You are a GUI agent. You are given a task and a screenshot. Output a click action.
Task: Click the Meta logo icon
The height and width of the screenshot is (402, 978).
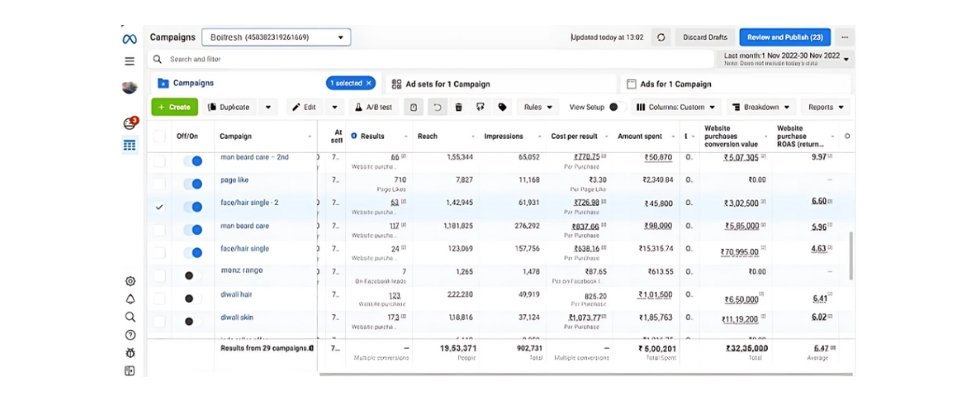129,37
